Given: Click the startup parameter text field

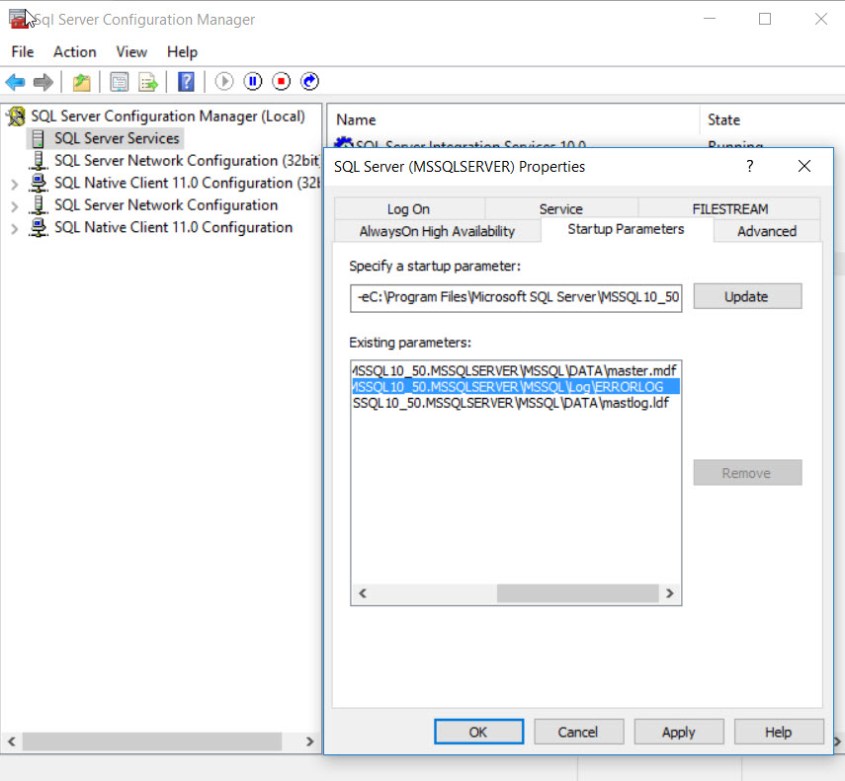Looking at the screenshot, I should point(516,296).
